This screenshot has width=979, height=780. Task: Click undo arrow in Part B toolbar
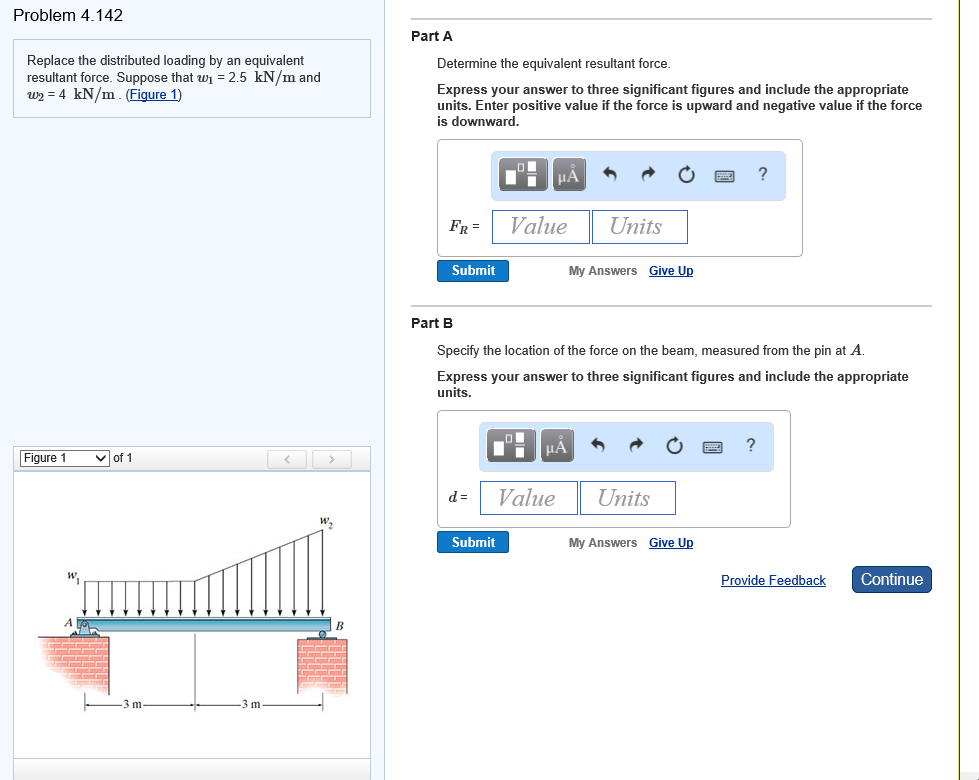598,445
